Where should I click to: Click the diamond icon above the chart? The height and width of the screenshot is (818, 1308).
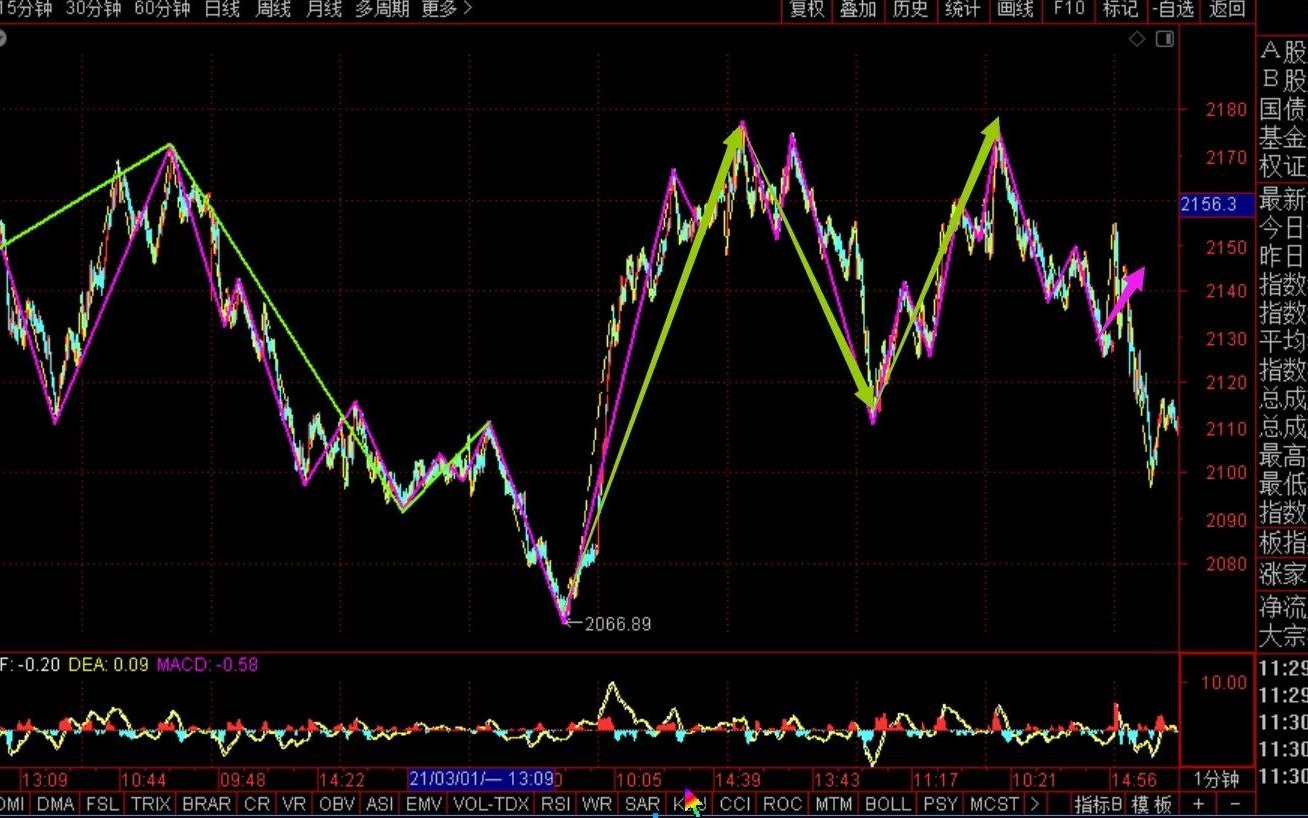tap(1137, 39)
